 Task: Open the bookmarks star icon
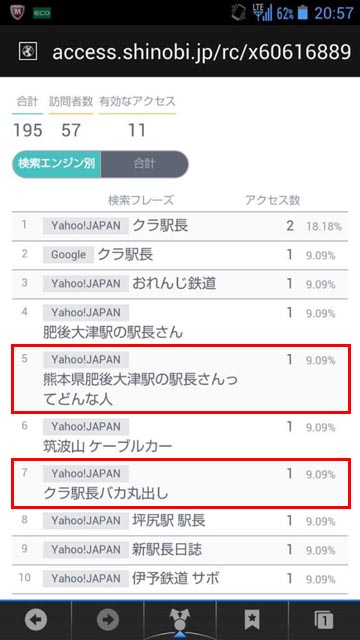(x=252, y=621)
